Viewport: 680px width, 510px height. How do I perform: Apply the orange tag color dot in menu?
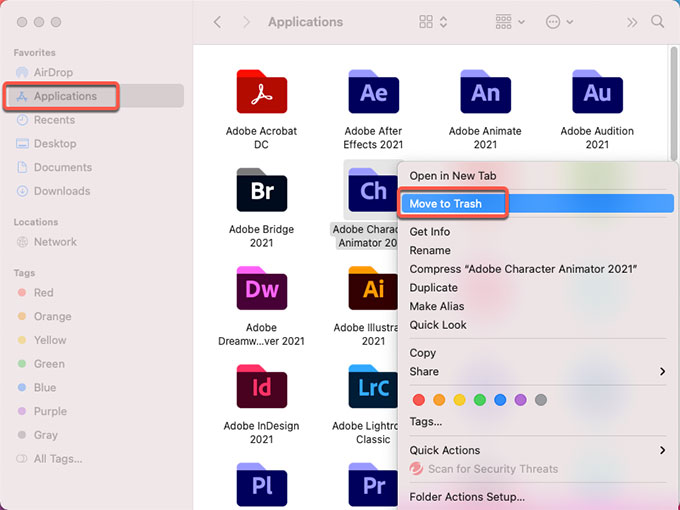[439, 400]
